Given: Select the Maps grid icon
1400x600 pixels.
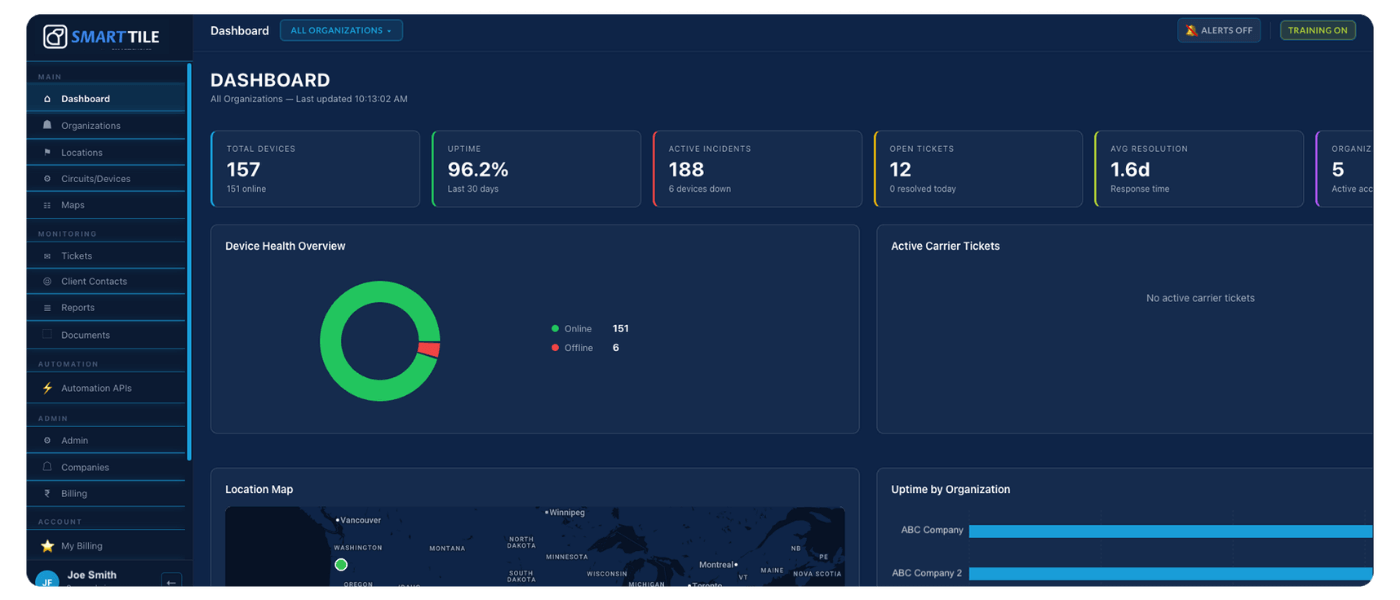Looking at the screenshot, I should tap(46, 204).
